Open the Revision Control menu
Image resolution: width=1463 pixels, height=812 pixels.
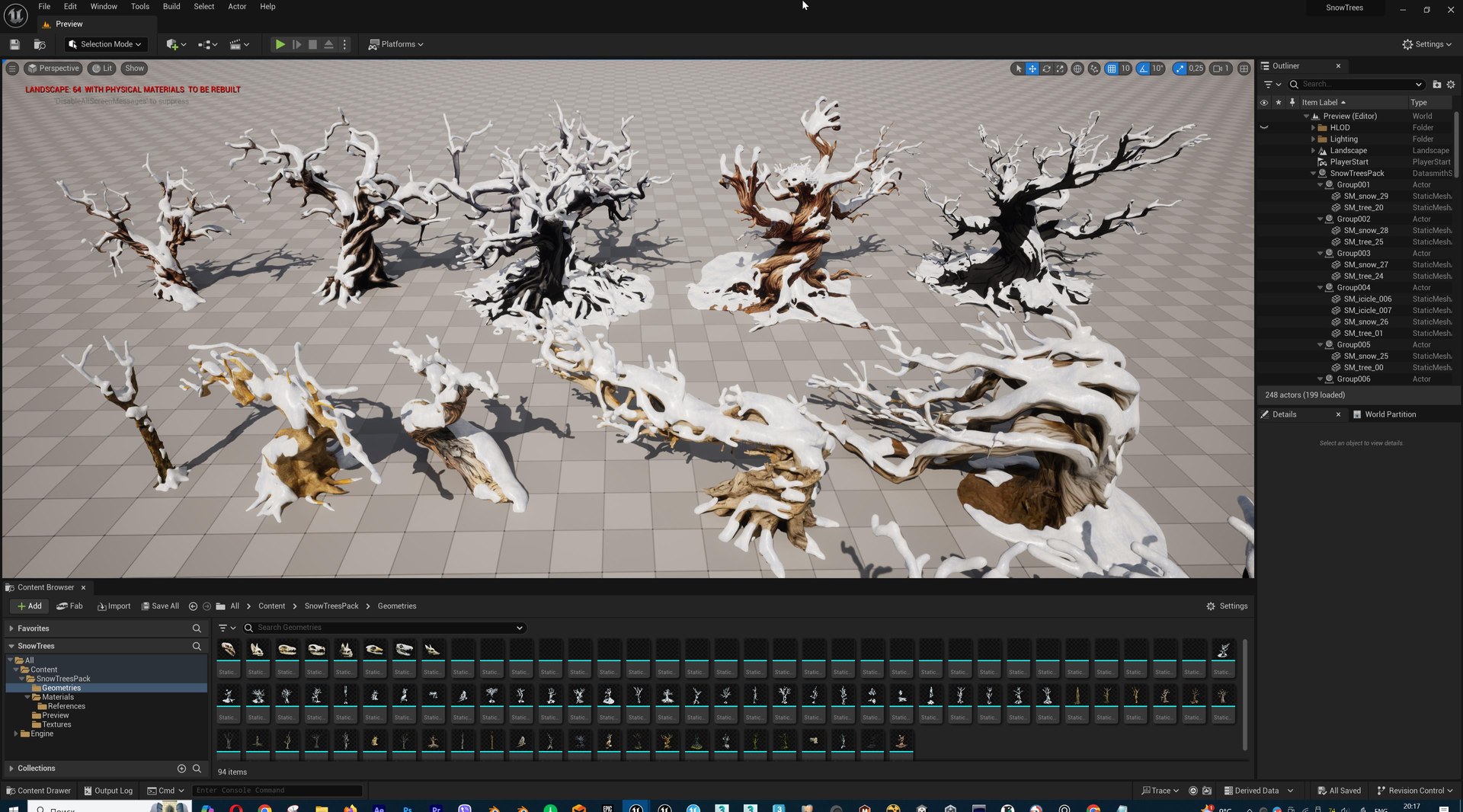pos(1414,791)
